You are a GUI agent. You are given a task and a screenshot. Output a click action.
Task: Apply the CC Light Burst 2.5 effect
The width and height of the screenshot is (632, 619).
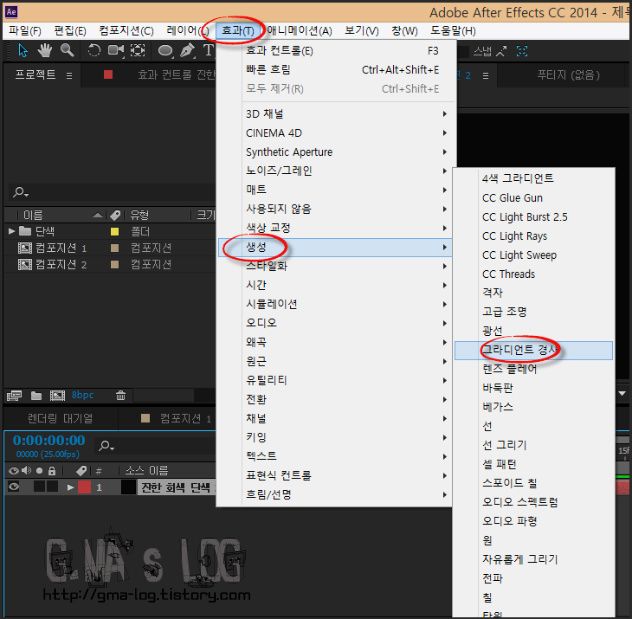pos(533,217)
